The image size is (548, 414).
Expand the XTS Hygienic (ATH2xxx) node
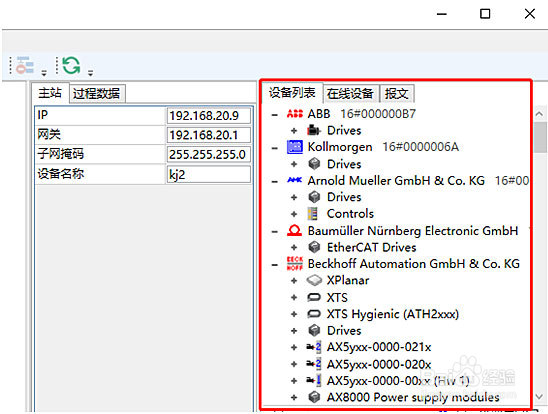tap(294, 314)
